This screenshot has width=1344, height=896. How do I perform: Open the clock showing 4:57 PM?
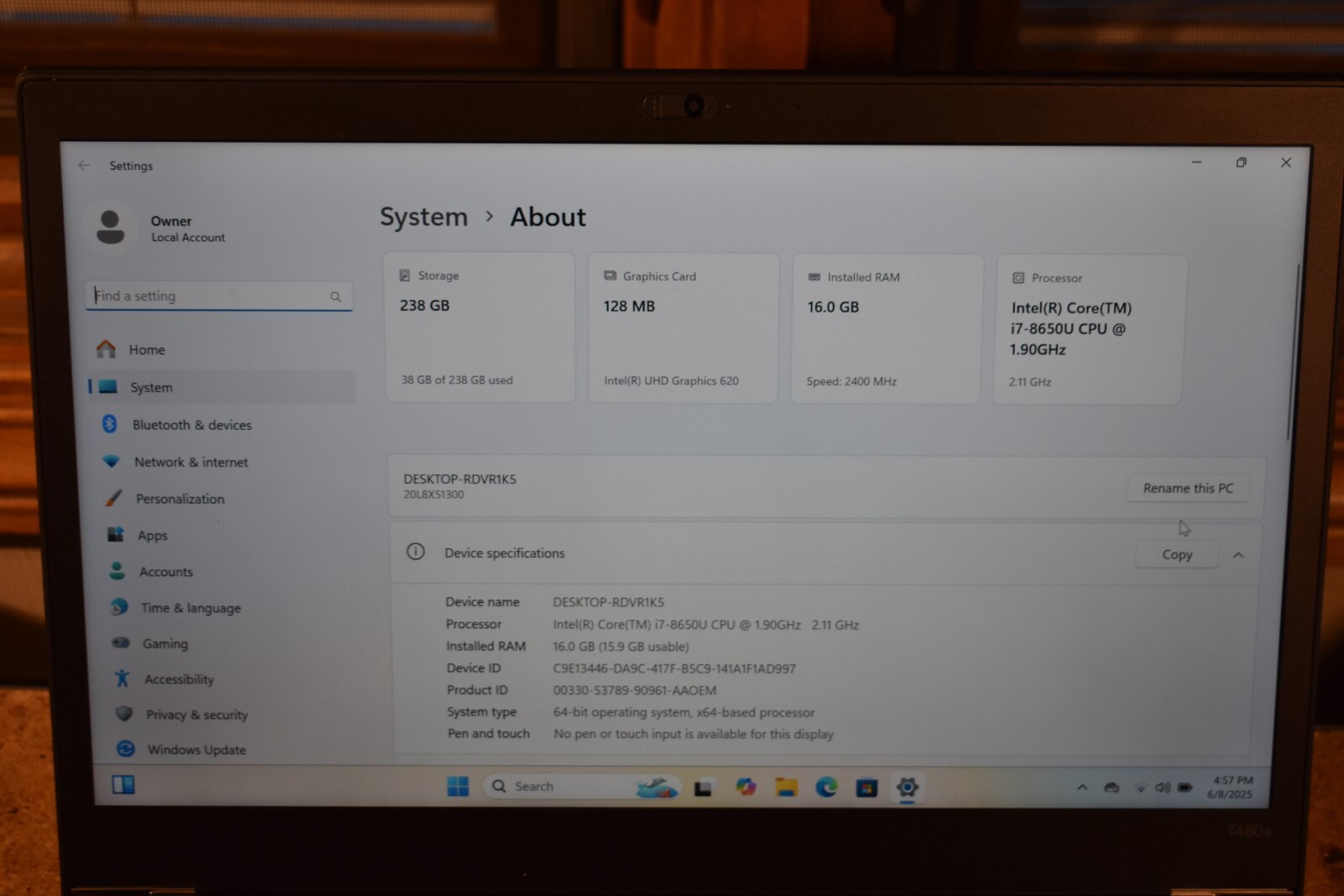(1231, 787)
